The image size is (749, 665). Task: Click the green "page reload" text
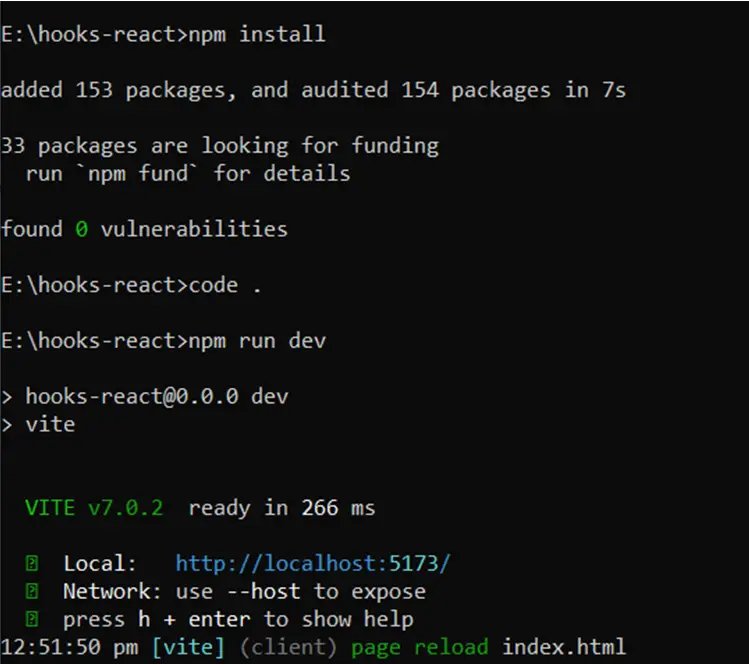tap(420, 647)
